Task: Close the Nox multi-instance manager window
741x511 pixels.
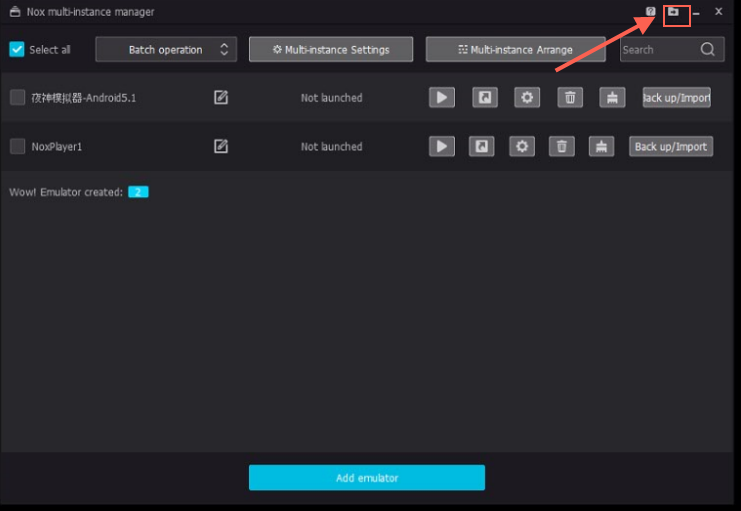Action: (x=718, y=11)
